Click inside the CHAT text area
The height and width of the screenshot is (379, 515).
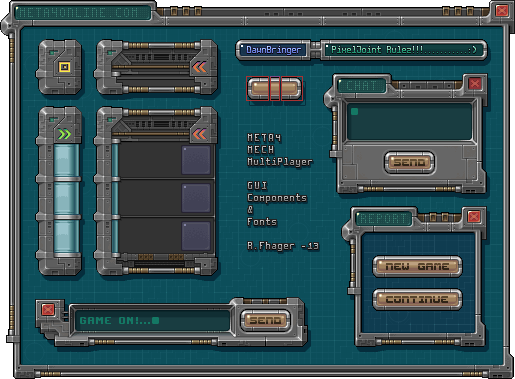click(409, 122)
